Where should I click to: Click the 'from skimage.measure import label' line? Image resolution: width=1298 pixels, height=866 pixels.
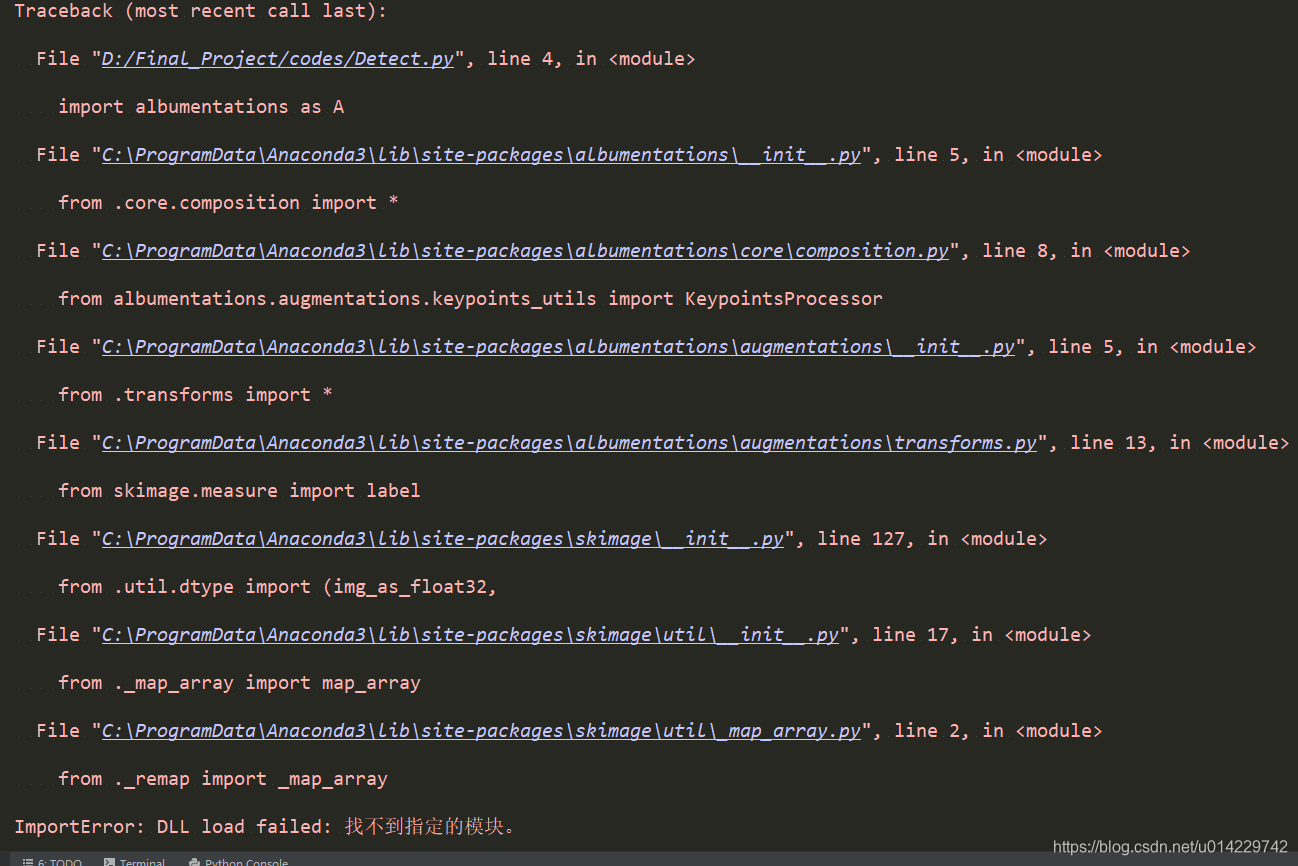pyautogui.click(x=239, y=491)
